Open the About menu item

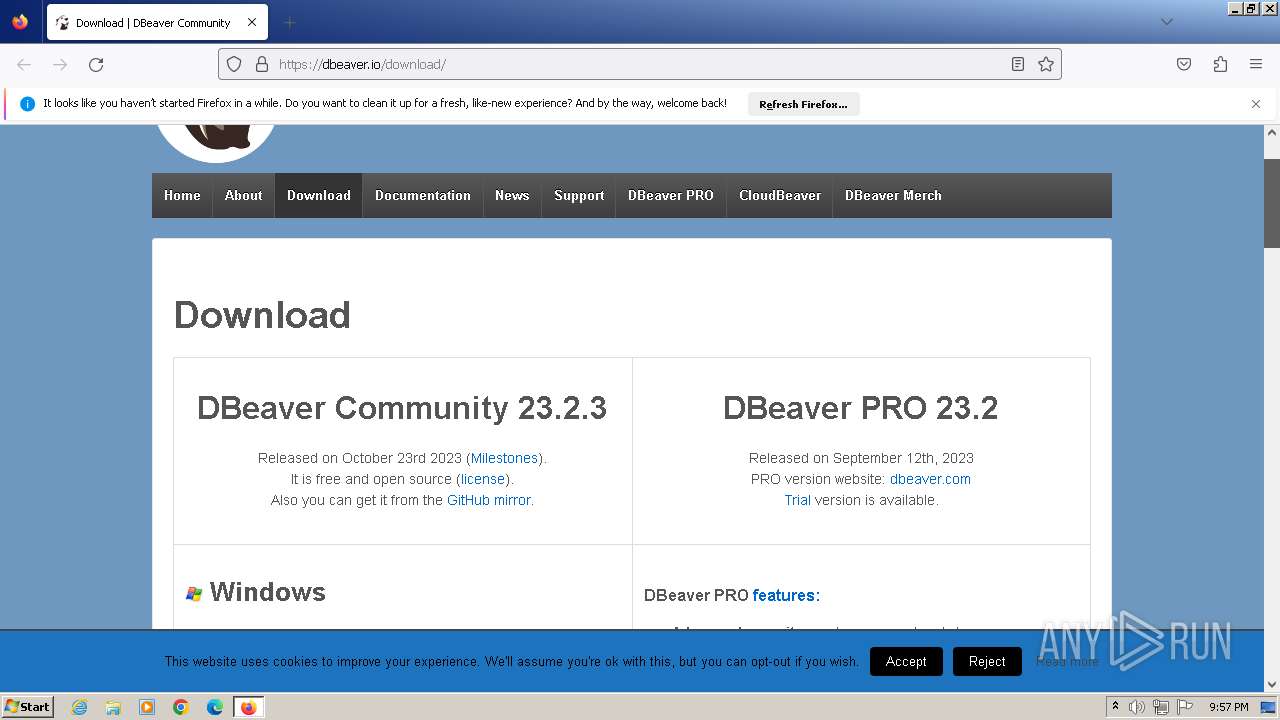[x=243, y=195]
